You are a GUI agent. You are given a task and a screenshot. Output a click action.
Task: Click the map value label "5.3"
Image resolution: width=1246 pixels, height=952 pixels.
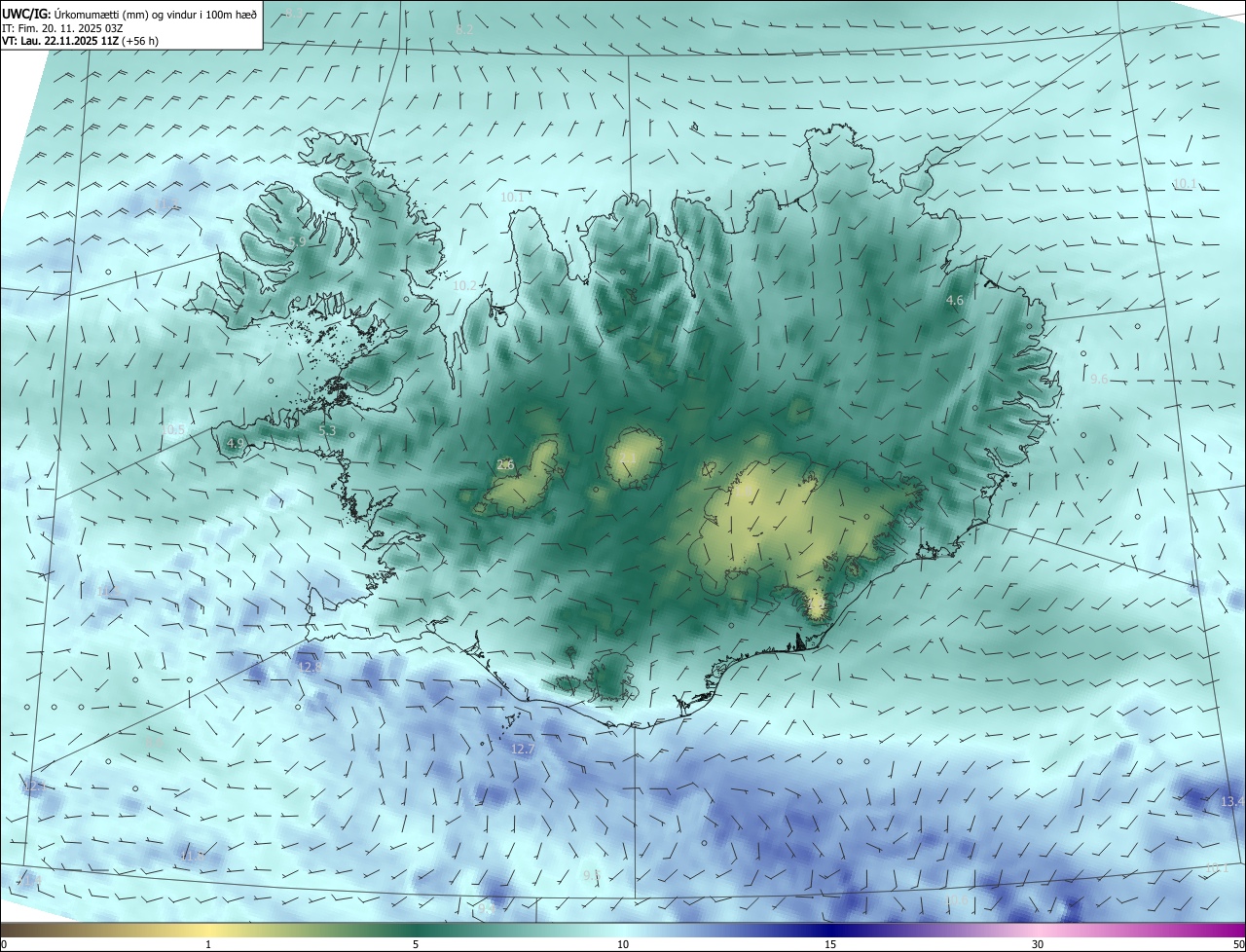click(x=327, y=430)
